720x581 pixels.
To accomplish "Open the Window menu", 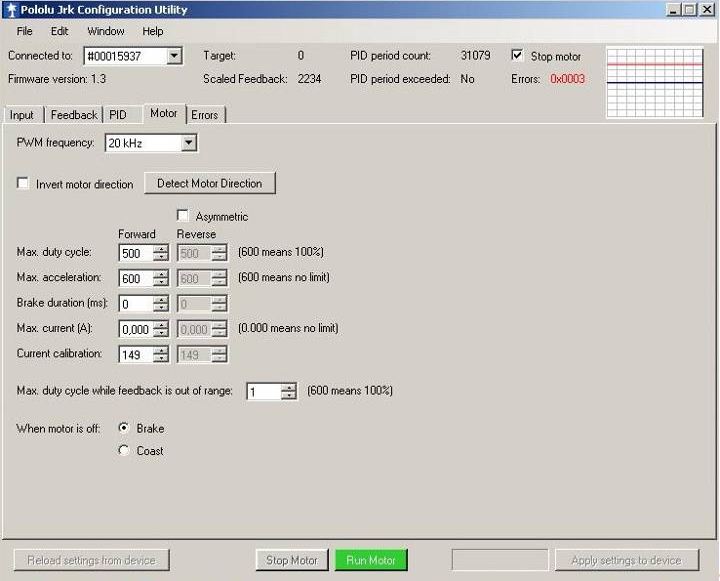I will 105,31.
